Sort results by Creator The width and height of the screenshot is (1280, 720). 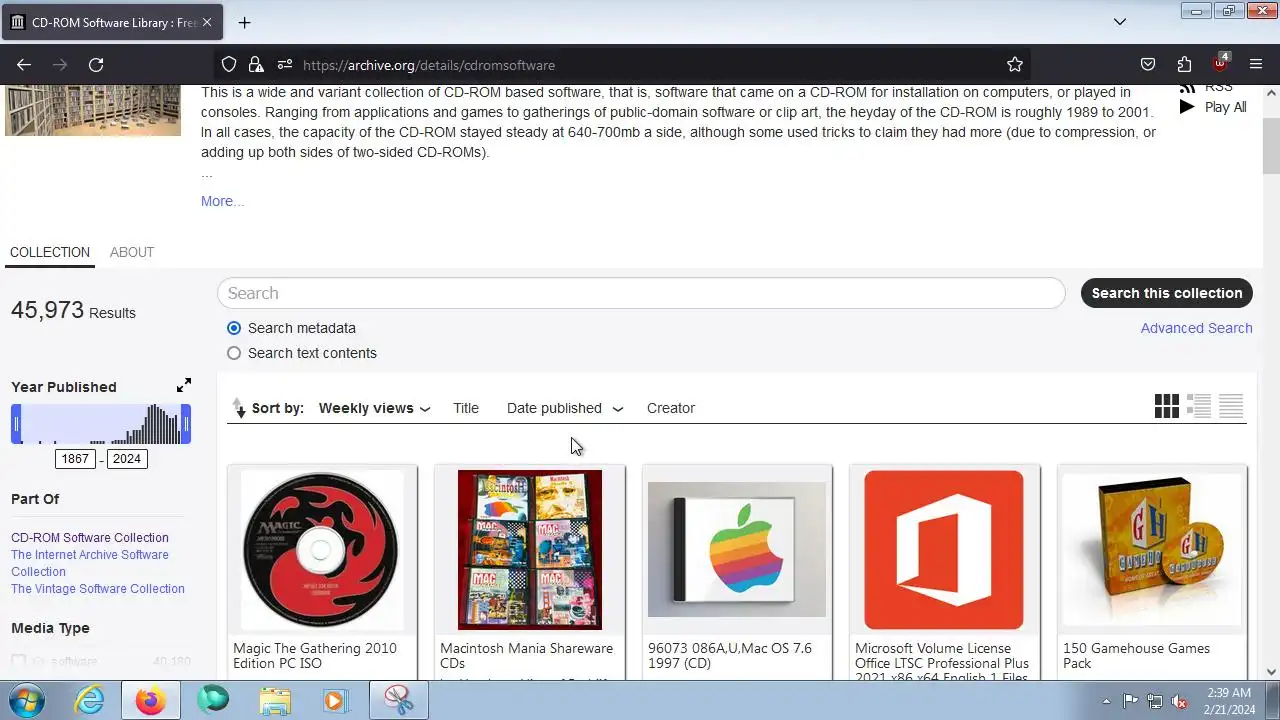(x=671, y=408)
